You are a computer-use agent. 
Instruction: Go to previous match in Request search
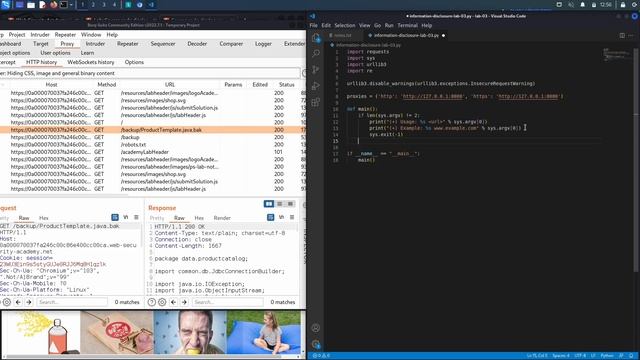pyautogui.click(x=18, y=302)
